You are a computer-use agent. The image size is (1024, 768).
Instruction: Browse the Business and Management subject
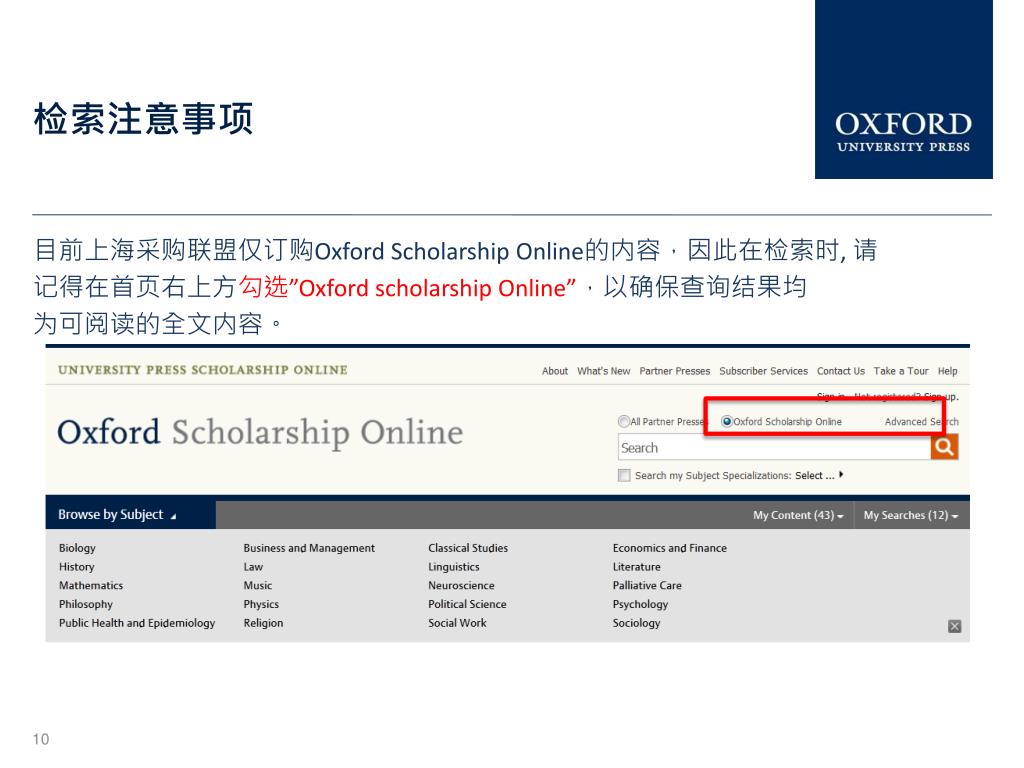pos(309,548)
